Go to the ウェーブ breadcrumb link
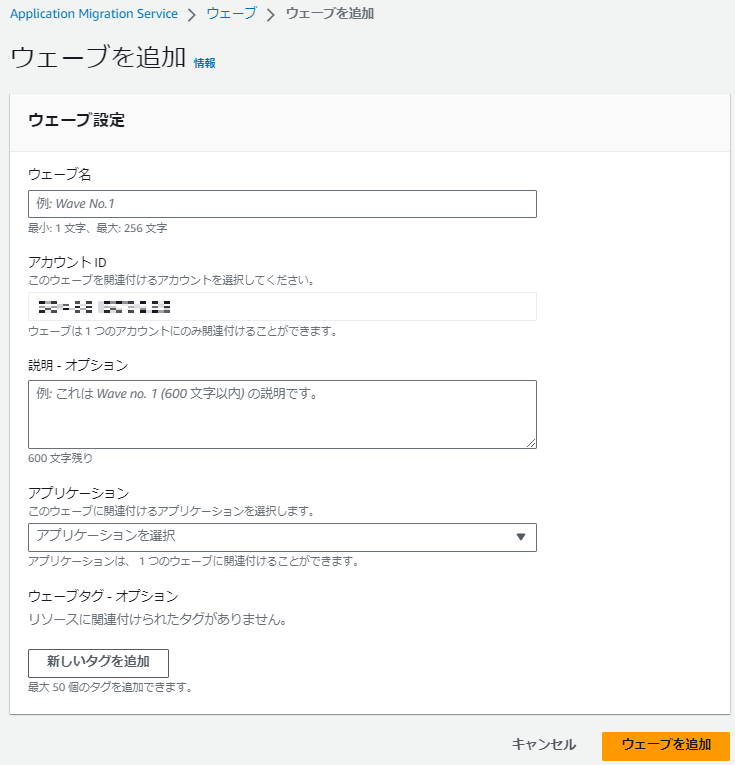The height and width of the screenshot is (765, 735). tap(231, 14)
